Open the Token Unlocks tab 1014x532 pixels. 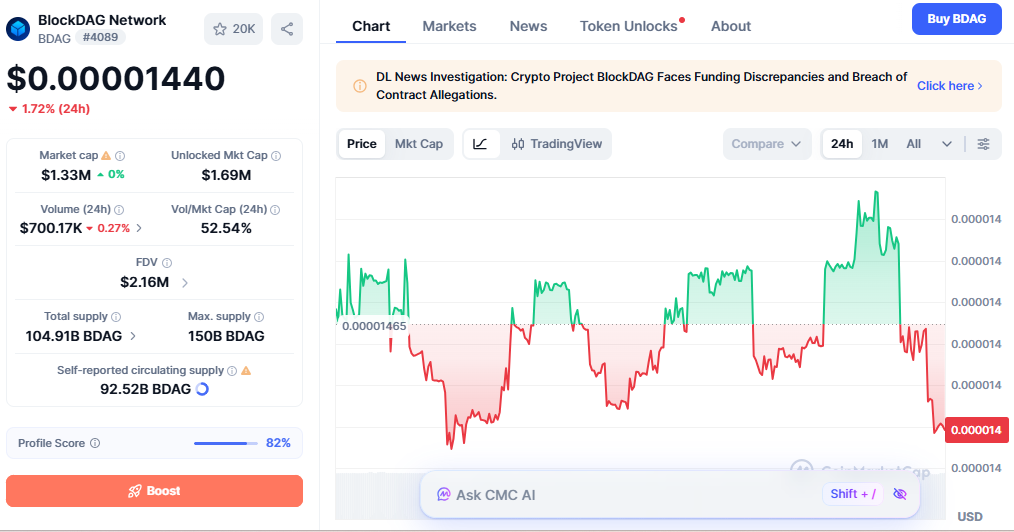point(629,27)
